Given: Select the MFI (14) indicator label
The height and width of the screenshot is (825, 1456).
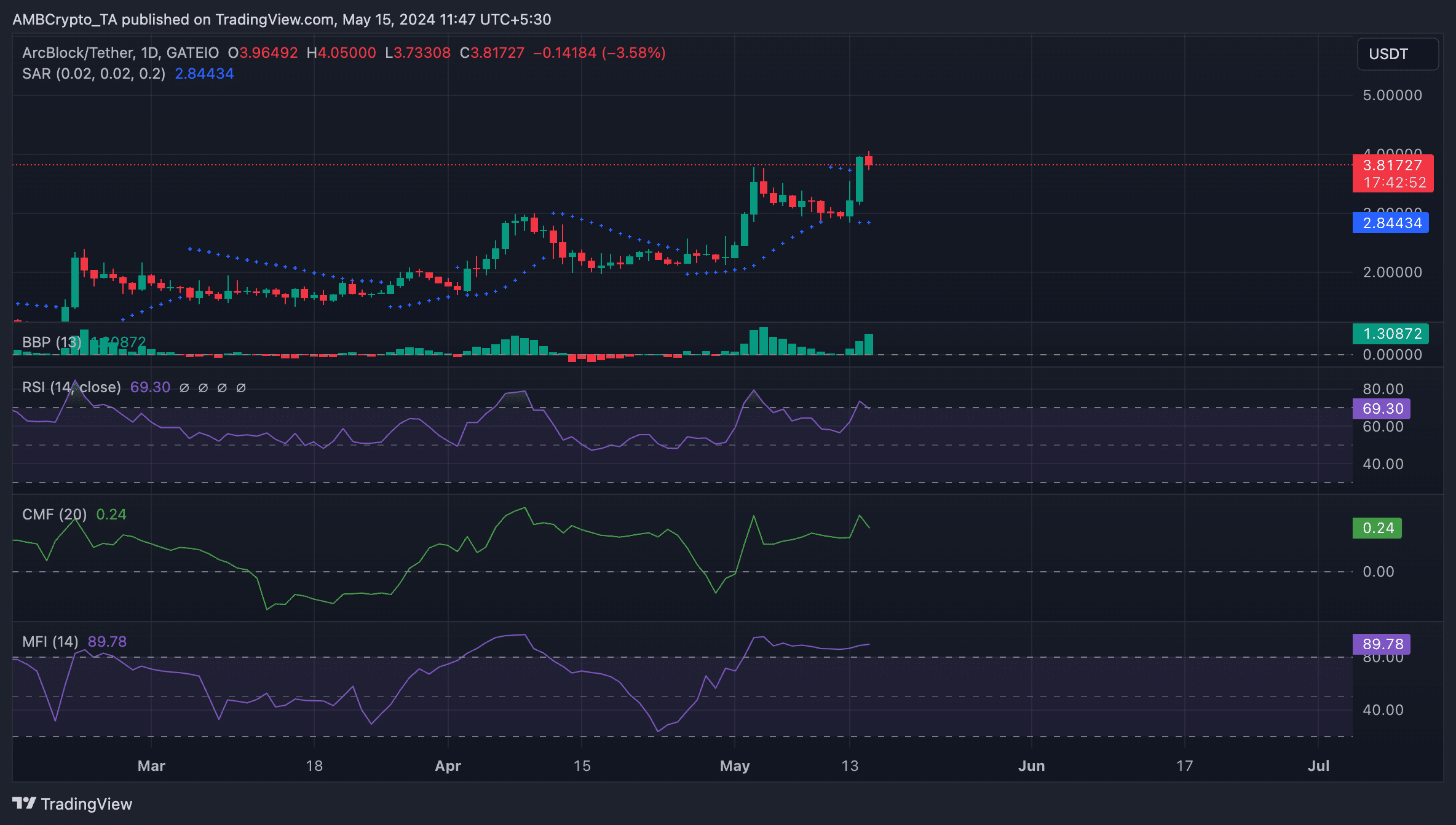Looking at the screenshot, I should click(x=50, y=642).
